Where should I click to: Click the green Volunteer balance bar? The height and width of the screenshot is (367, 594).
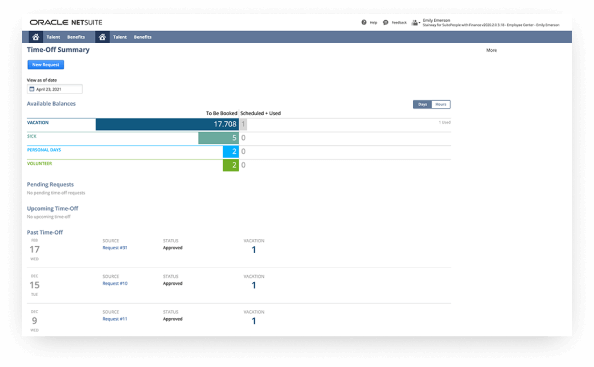pos(231,165)
